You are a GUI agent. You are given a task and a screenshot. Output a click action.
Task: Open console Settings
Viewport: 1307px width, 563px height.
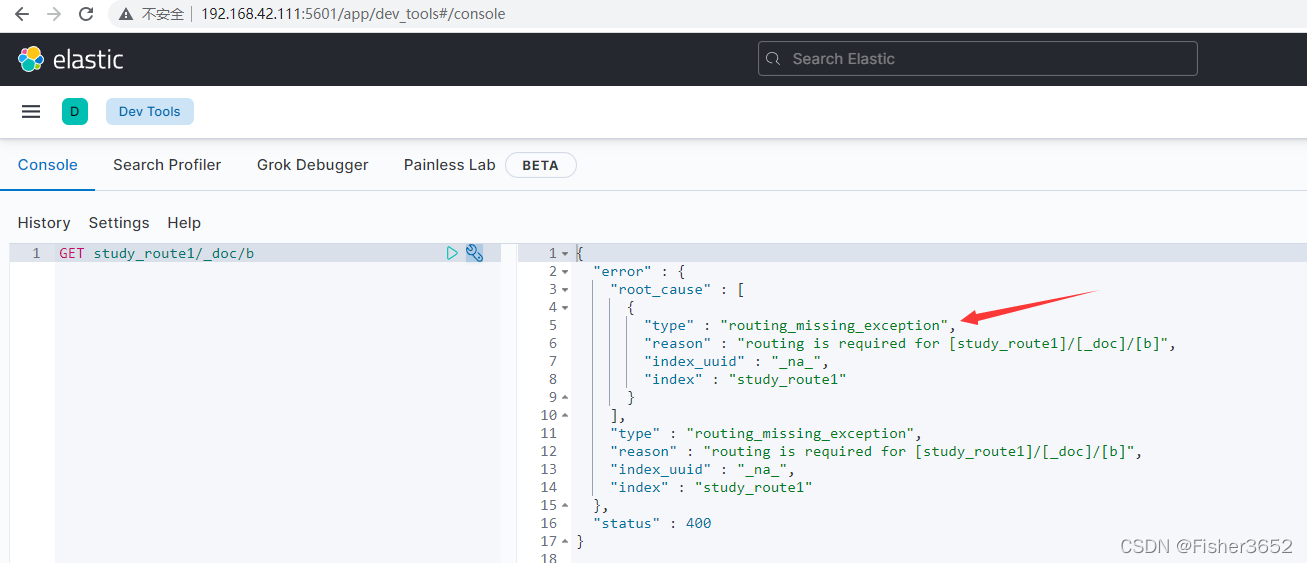coord(119,223)
